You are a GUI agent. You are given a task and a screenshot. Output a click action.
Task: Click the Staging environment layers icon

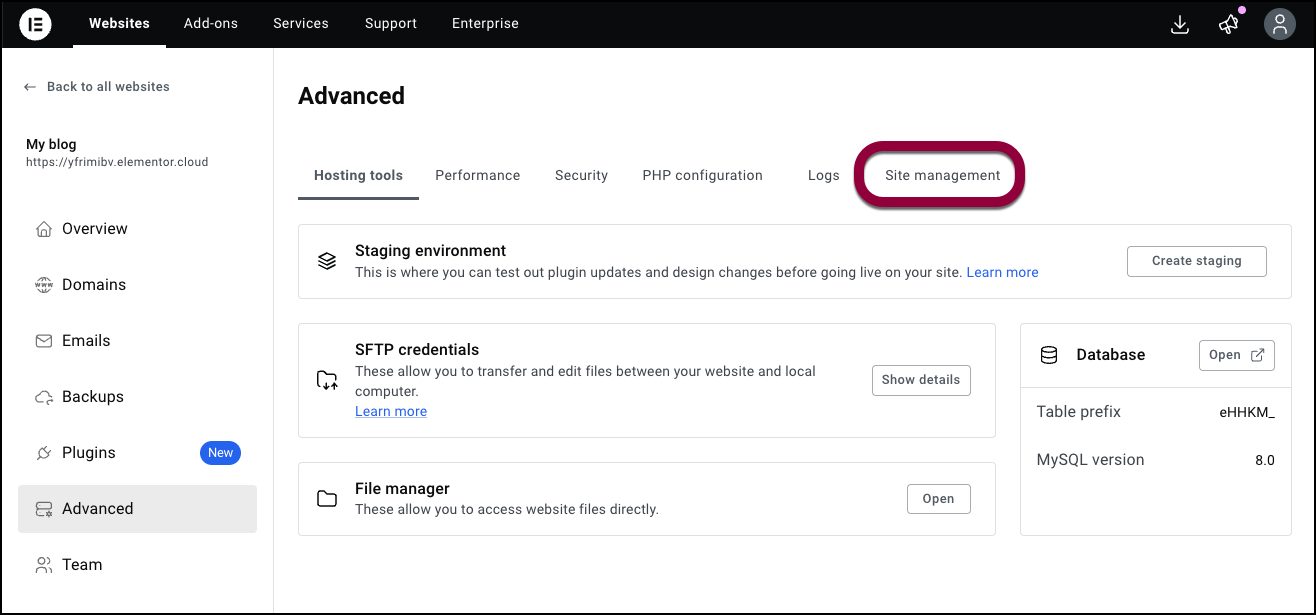tap(327, 261)
